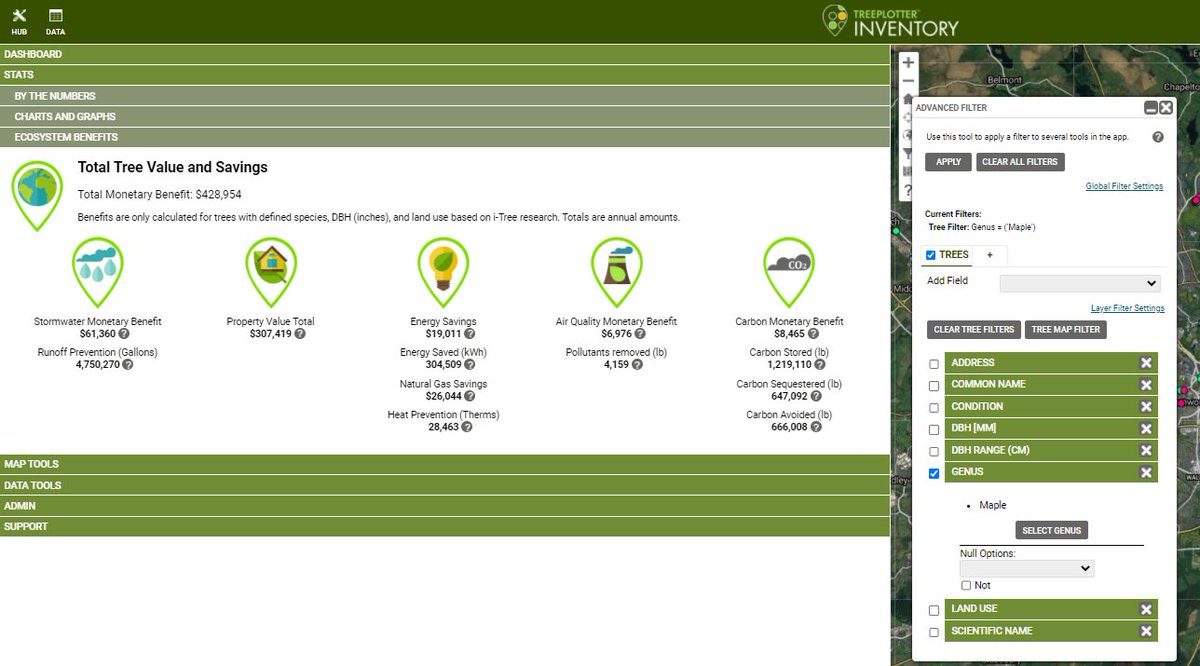Open the Null Options dropdown
The height and width of the screenshot is (666, 1200).
coord(1027,568)
